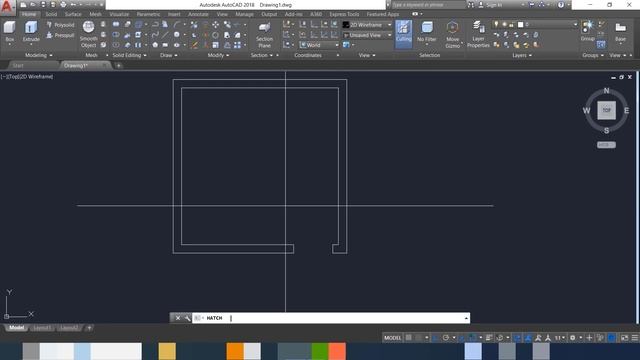Open Layer Properties manager
Viewport: 640px width, 360px height.
(x=478, y=35)
